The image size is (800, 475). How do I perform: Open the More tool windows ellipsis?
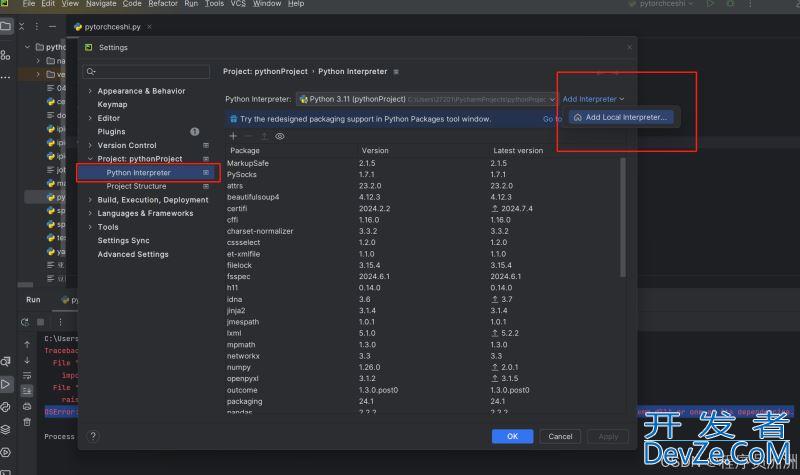[5, 78]
